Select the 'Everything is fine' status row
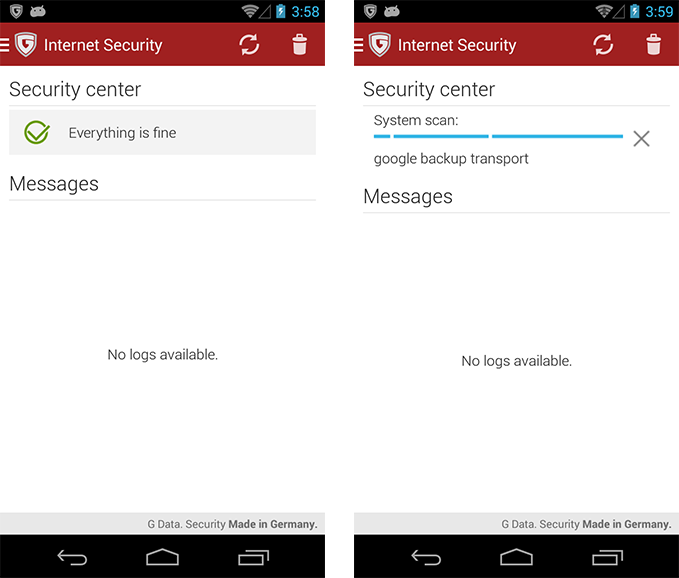 162,132
